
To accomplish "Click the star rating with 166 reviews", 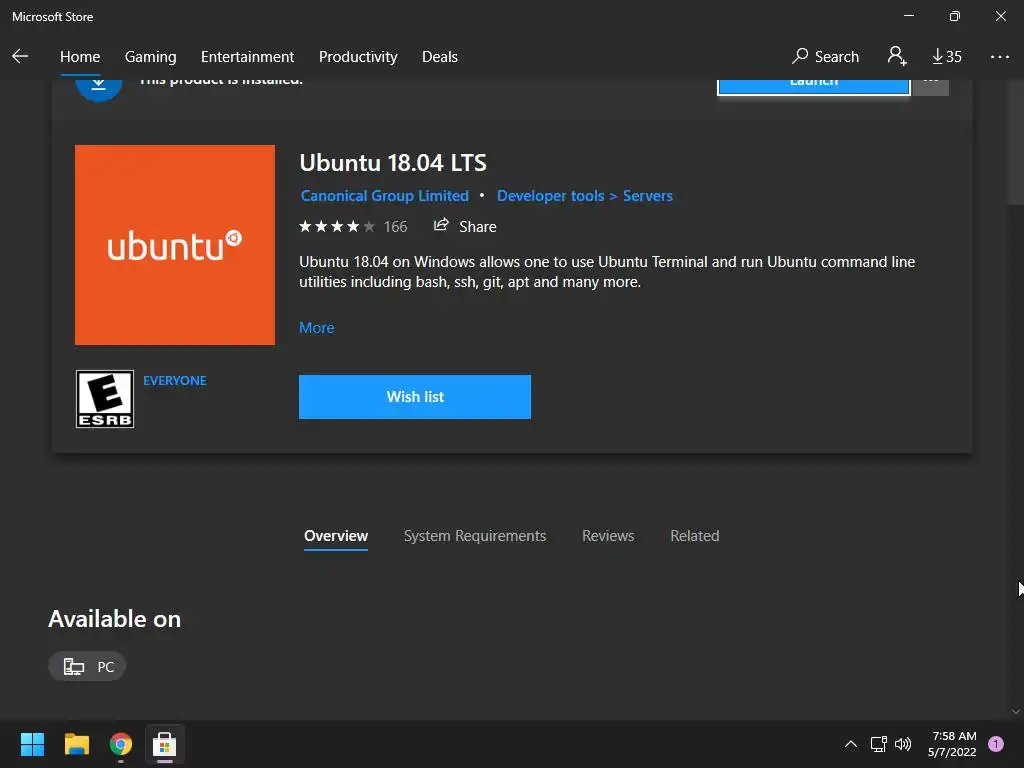I will click(353, 227).
